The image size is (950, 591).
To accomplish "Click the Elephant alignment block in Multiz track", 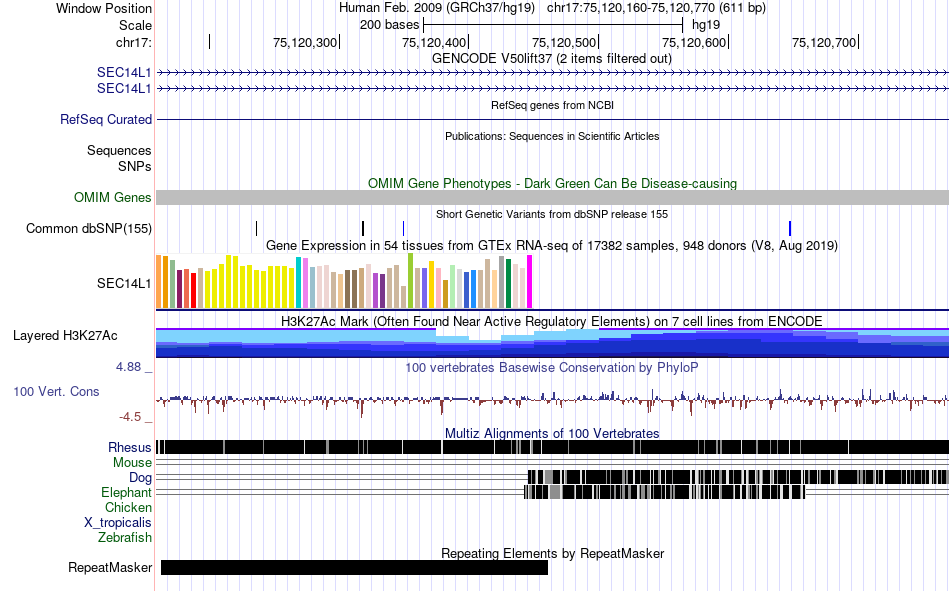I will [x=665, y=492].
